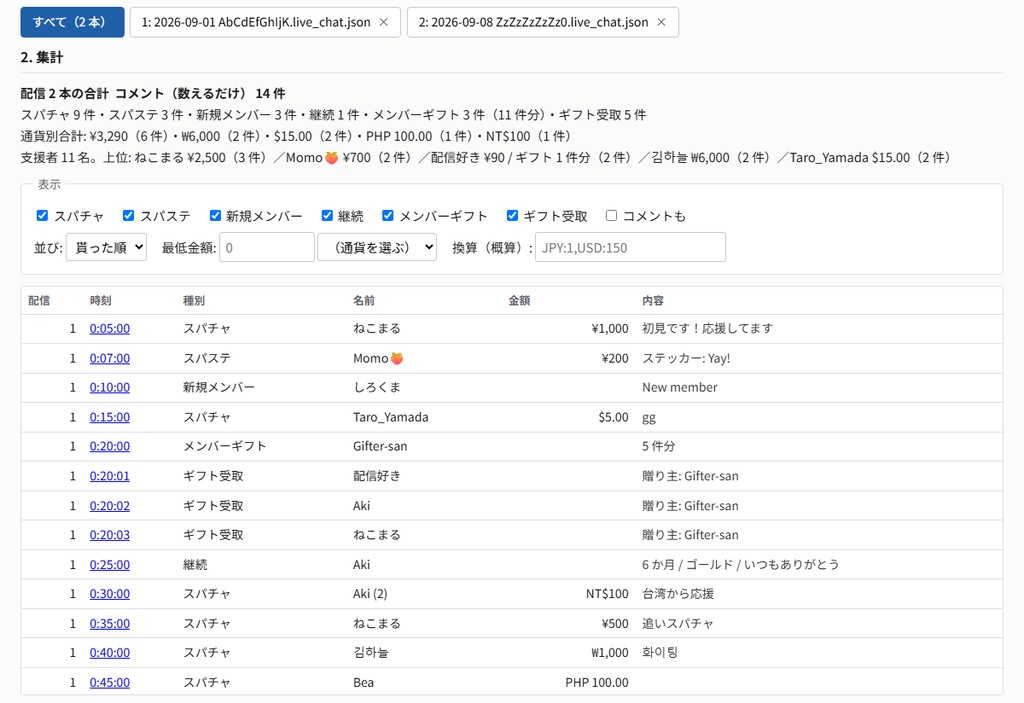Select the 6 か月 / ゴールド content cell
1024x703 pixels.
coord(741,564)
